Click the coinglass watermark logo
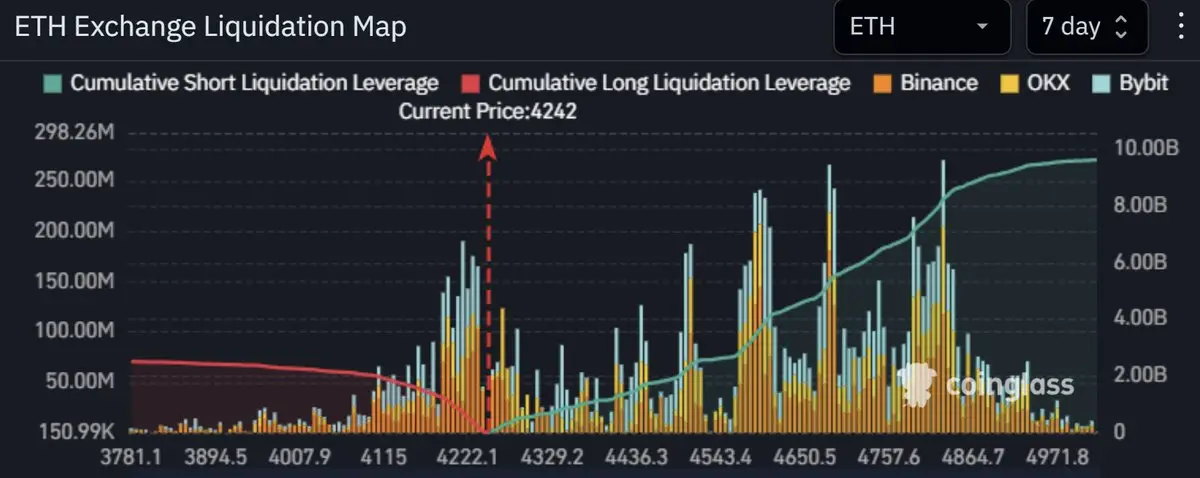 point(985,385)
